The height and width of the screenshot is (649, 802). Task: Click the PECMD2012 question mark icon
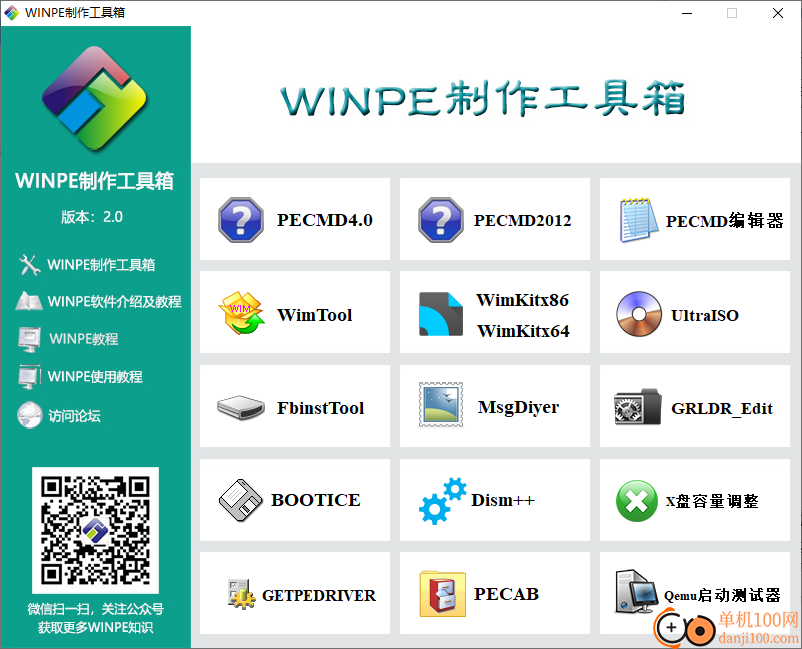(x=441, y=220)
